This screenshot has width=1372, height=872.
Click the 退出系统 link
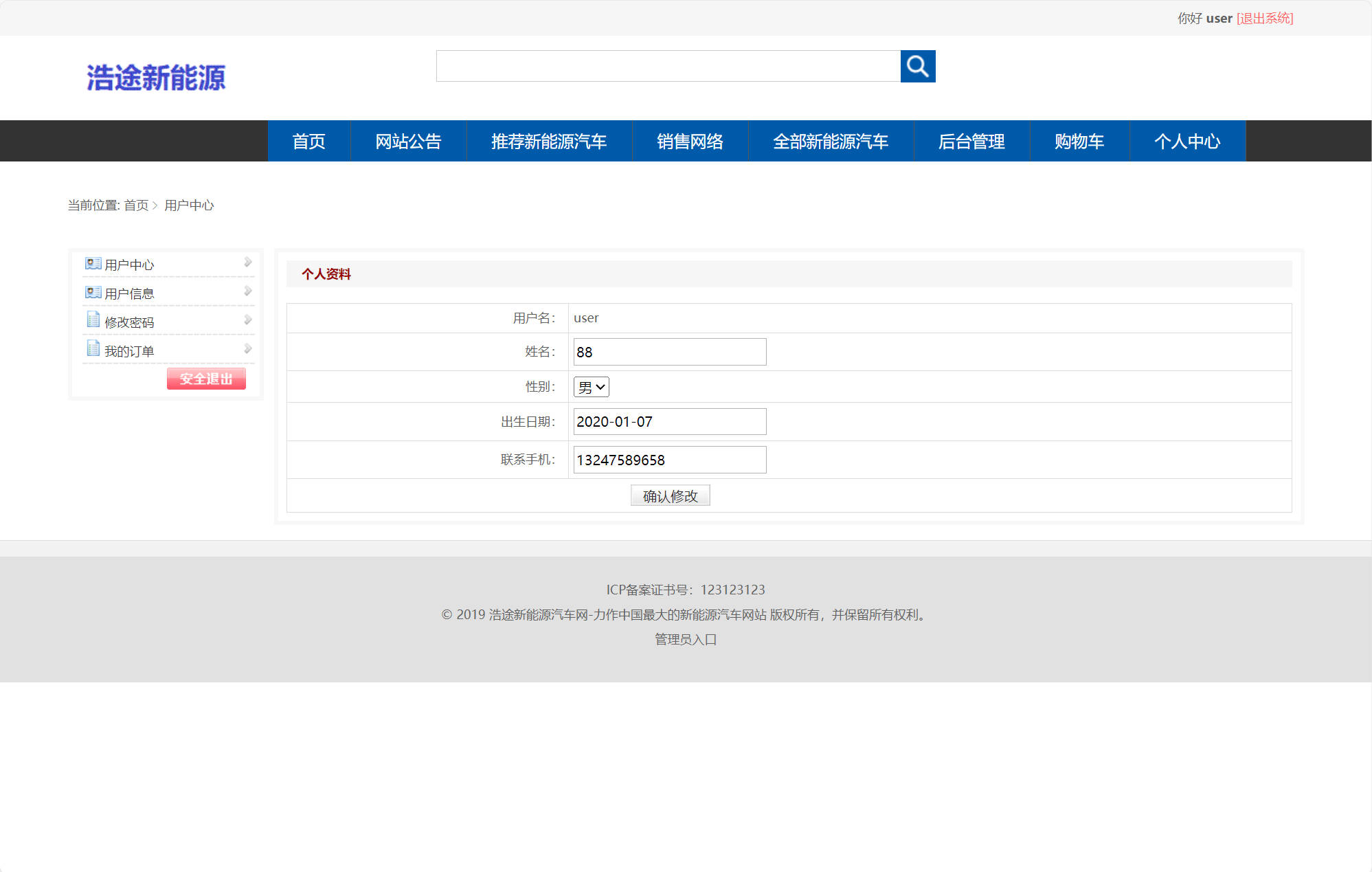click(x=1264, y=19)
